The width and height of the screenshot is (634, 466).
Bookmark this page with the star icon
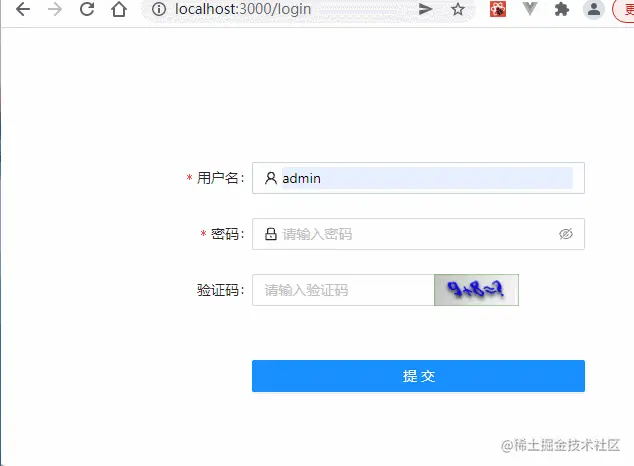(x=458, y=9)
